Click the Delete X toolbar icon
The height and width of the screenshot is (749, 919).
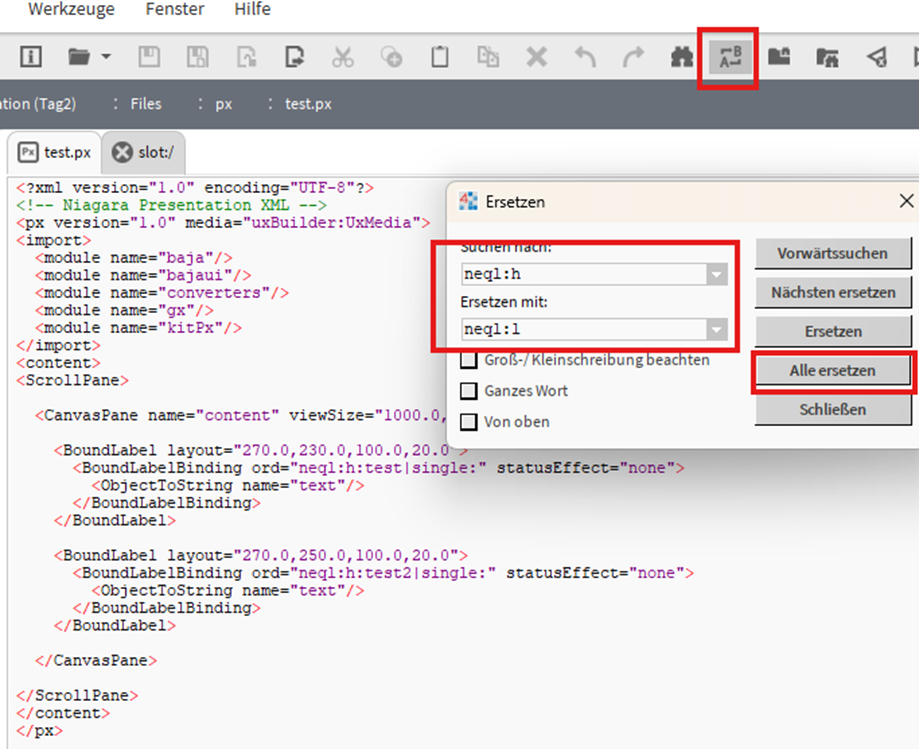pos(536,57)
